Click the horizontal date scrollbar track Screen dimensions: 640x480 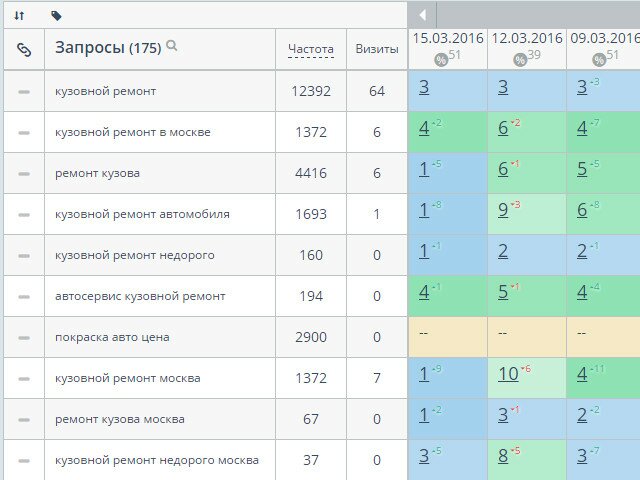pos(538,15)
